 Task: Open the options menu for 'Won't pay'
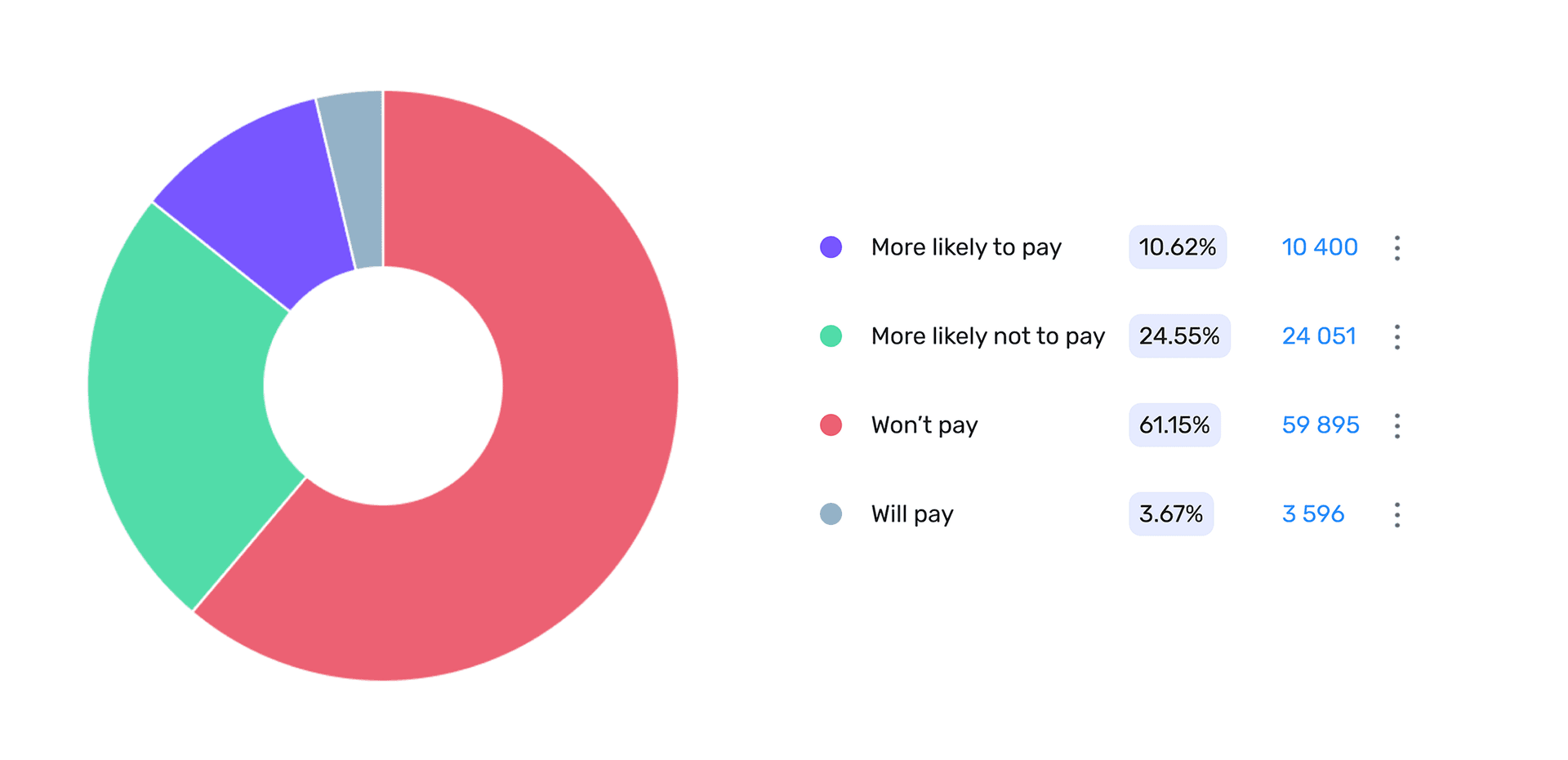[1397, 425]
